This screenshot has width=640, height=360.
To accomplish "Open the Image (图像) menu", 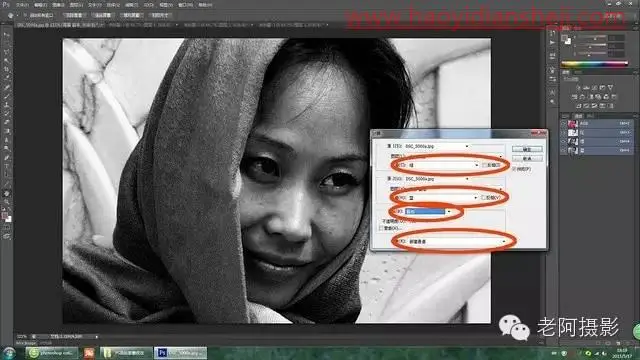I will click(x=58, y=5).
